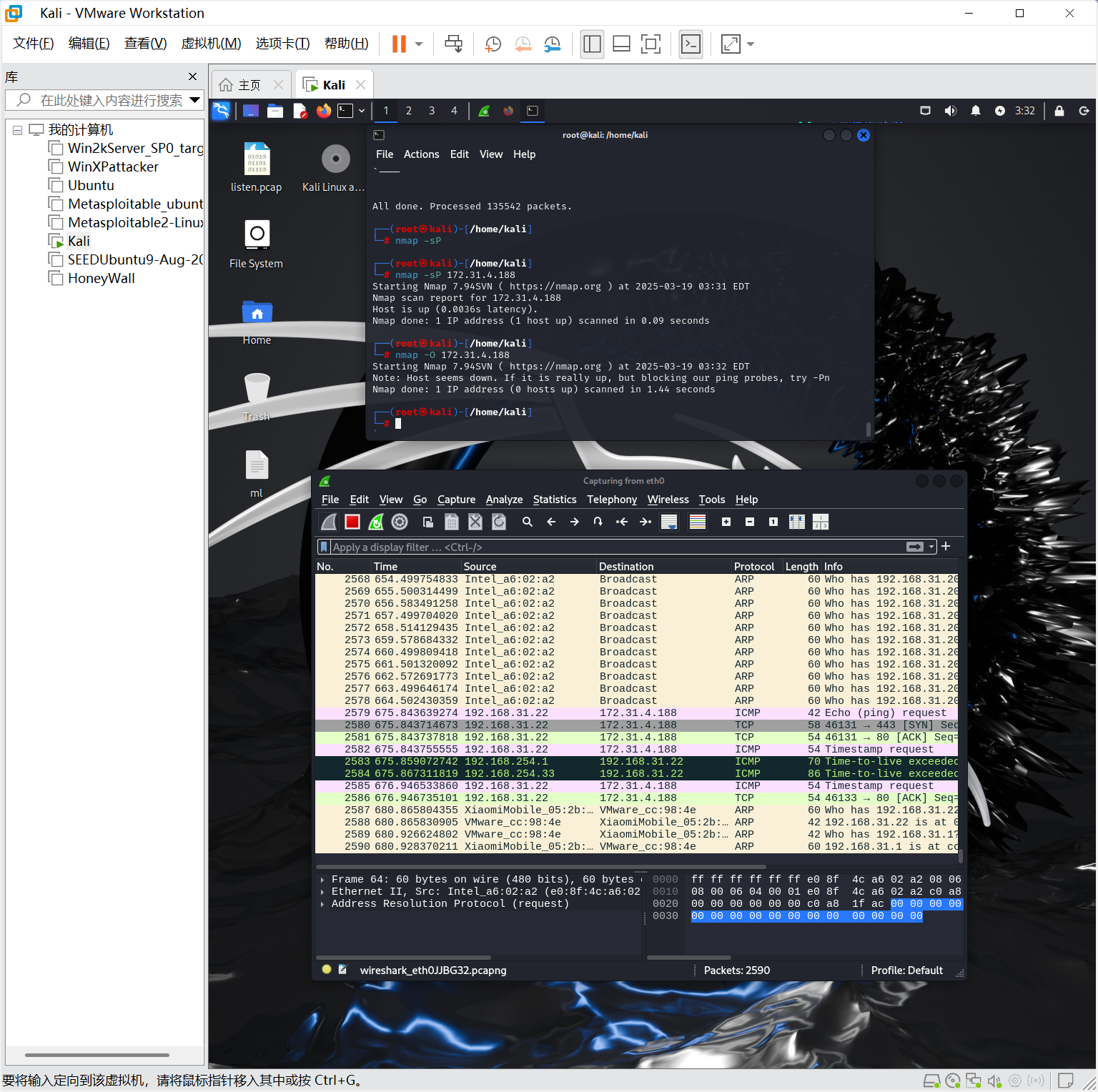Open Kali terminal launcher dropdown arrow

tap(362, 111)
